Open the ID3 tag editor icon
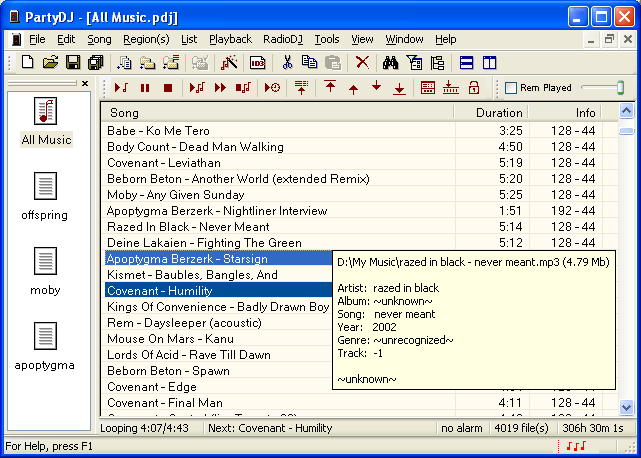 (x=258, y=63)
